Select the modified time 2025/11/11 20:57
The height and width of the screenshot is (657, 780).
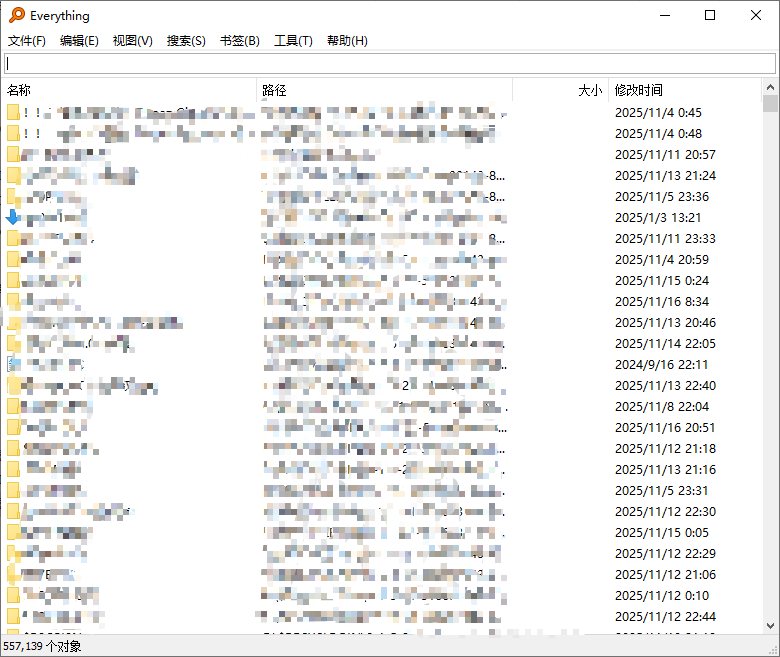(665, 155)
